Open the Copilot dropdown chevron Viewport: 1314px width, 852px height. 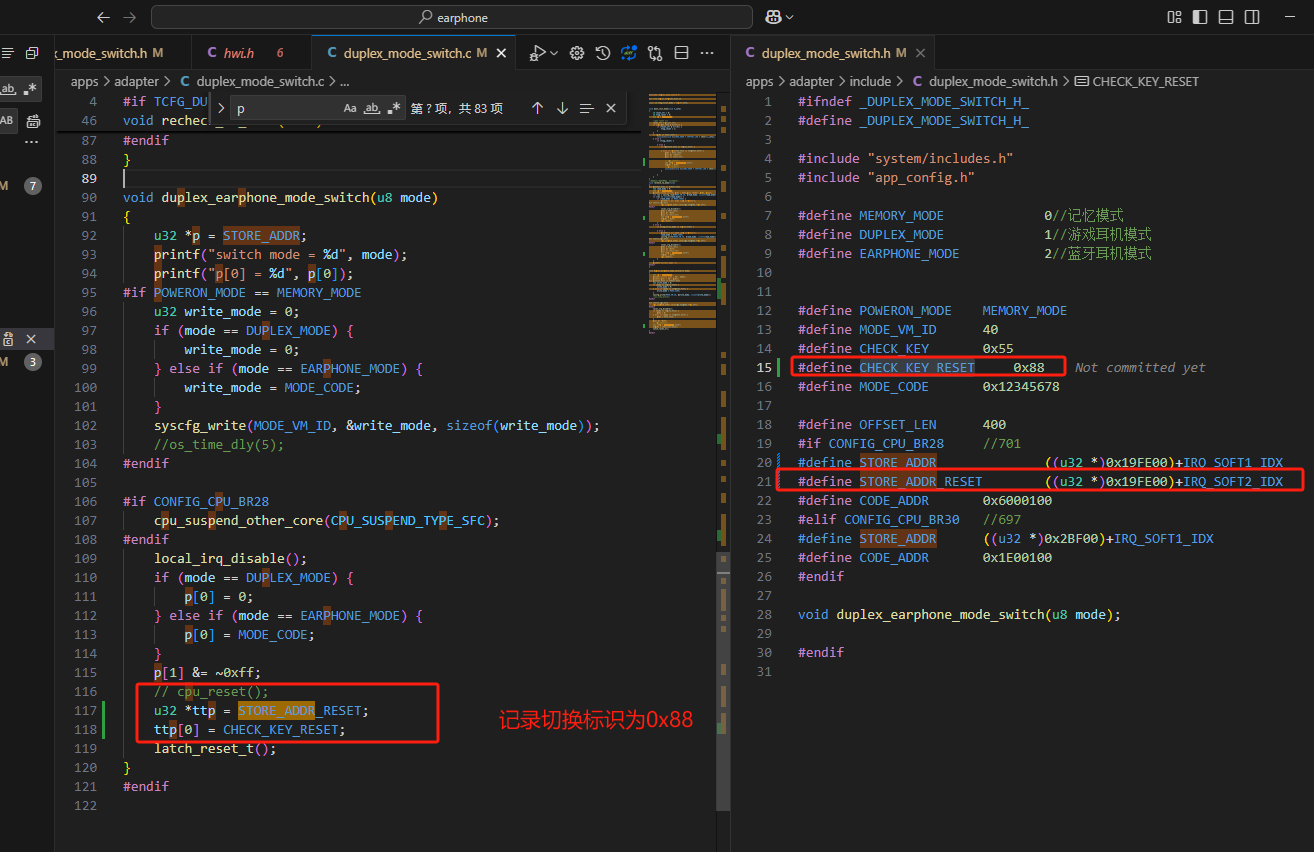coord(790,17)
